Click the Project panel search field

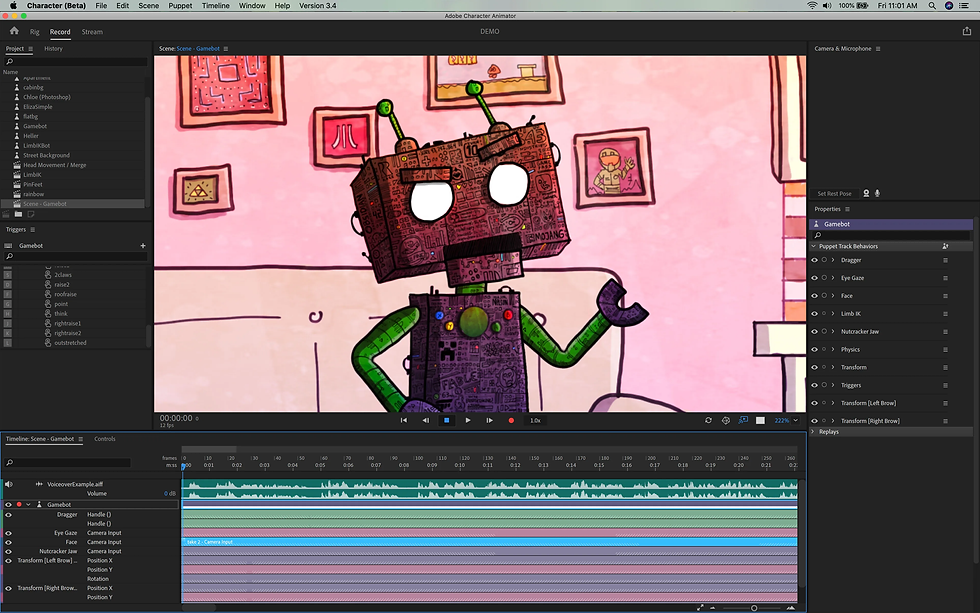pos(76,62)
